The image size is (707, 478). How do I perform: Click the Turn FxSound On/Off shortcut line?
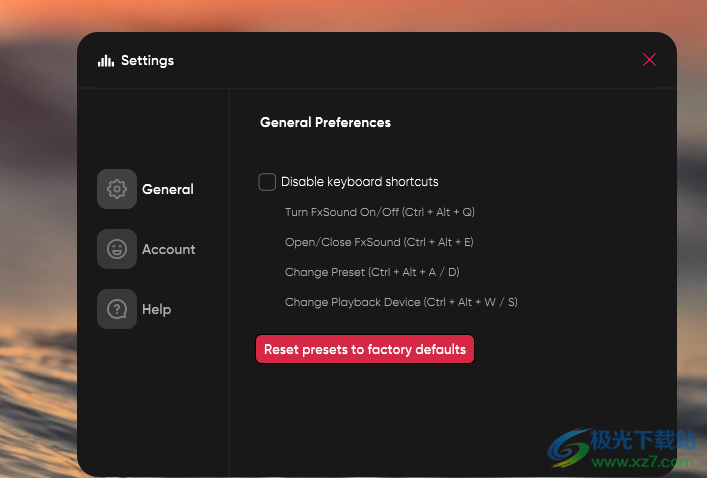(x=379, y=212)
